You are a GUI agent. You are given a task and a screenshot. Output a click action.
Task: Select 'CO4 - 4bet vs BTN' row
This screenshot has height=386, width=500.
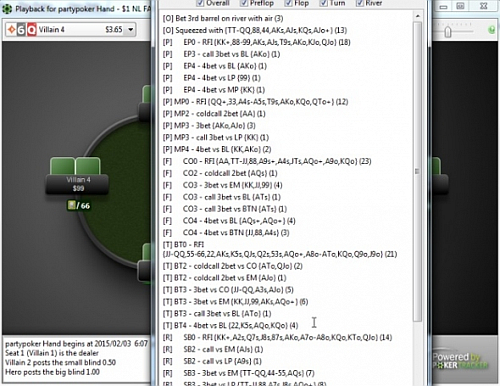226,233
